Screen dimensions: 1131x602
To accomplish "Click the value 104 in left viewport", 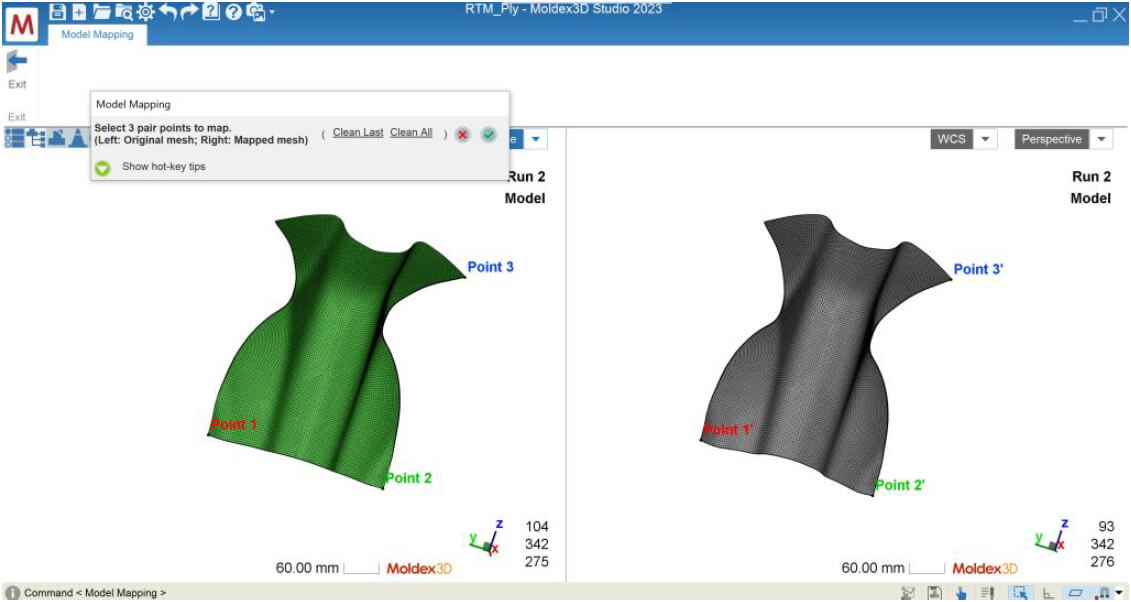I will pyautogui.click(x=537, y=527).
